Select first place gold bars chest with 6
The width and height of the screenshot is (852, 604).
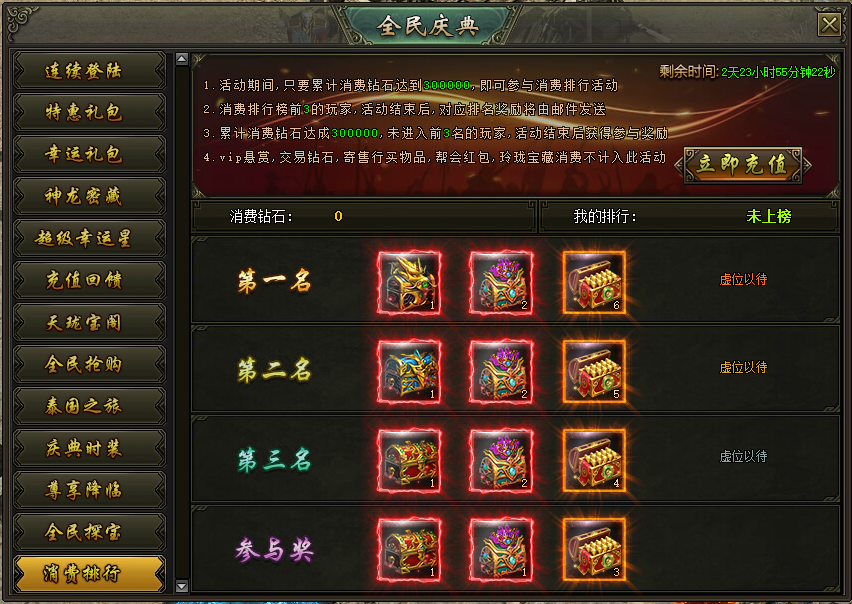594,282
